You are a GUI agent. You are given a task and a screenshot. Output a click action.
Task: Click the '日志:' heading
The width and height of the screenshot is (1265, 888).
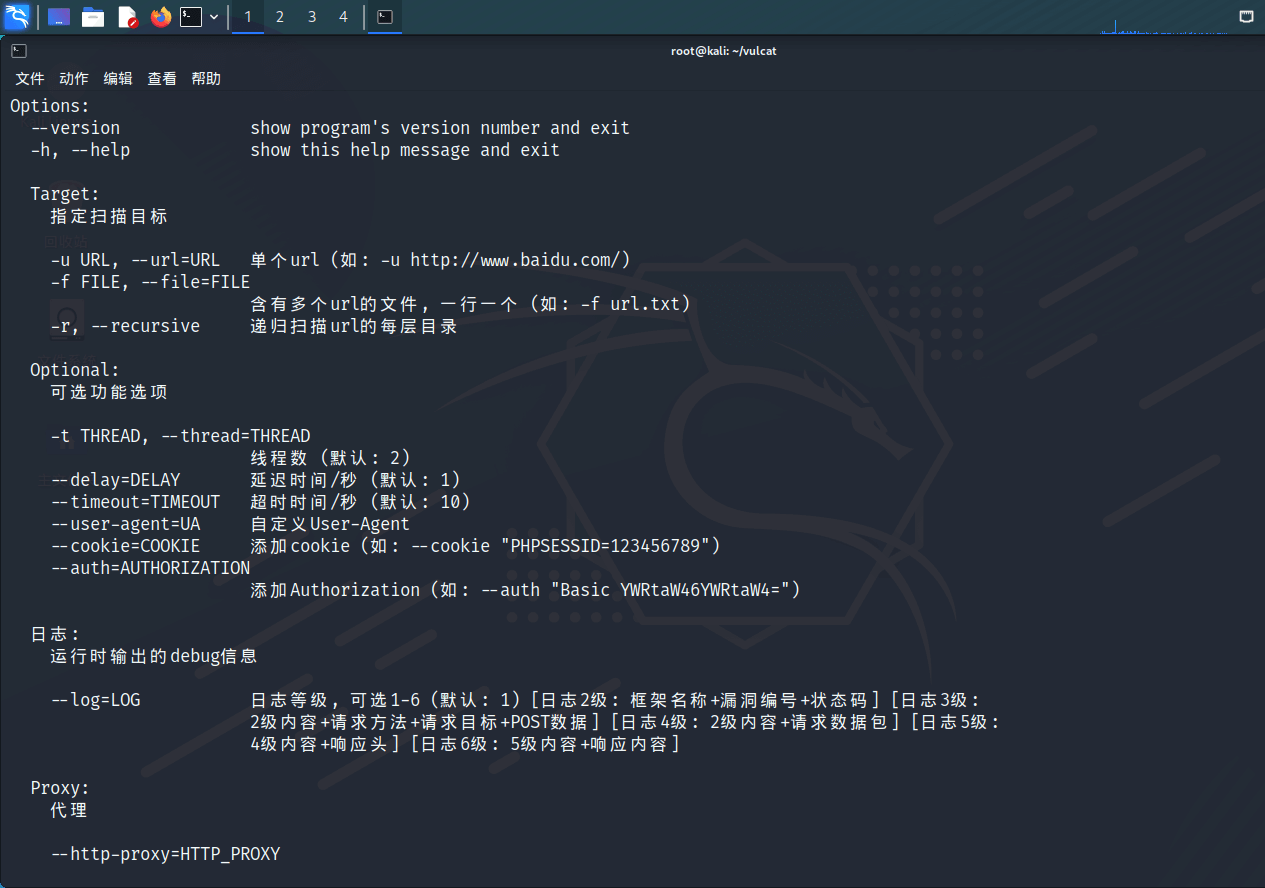point(55,634)
